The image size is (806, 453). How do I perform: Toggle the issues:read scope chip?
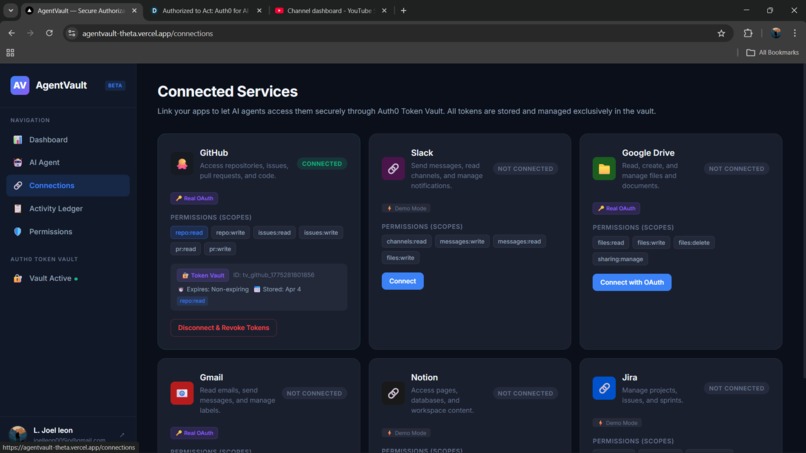pos(274,233)
